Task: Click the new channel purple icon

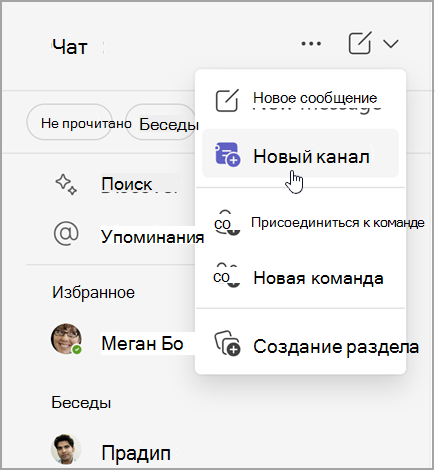Action: 227,154
